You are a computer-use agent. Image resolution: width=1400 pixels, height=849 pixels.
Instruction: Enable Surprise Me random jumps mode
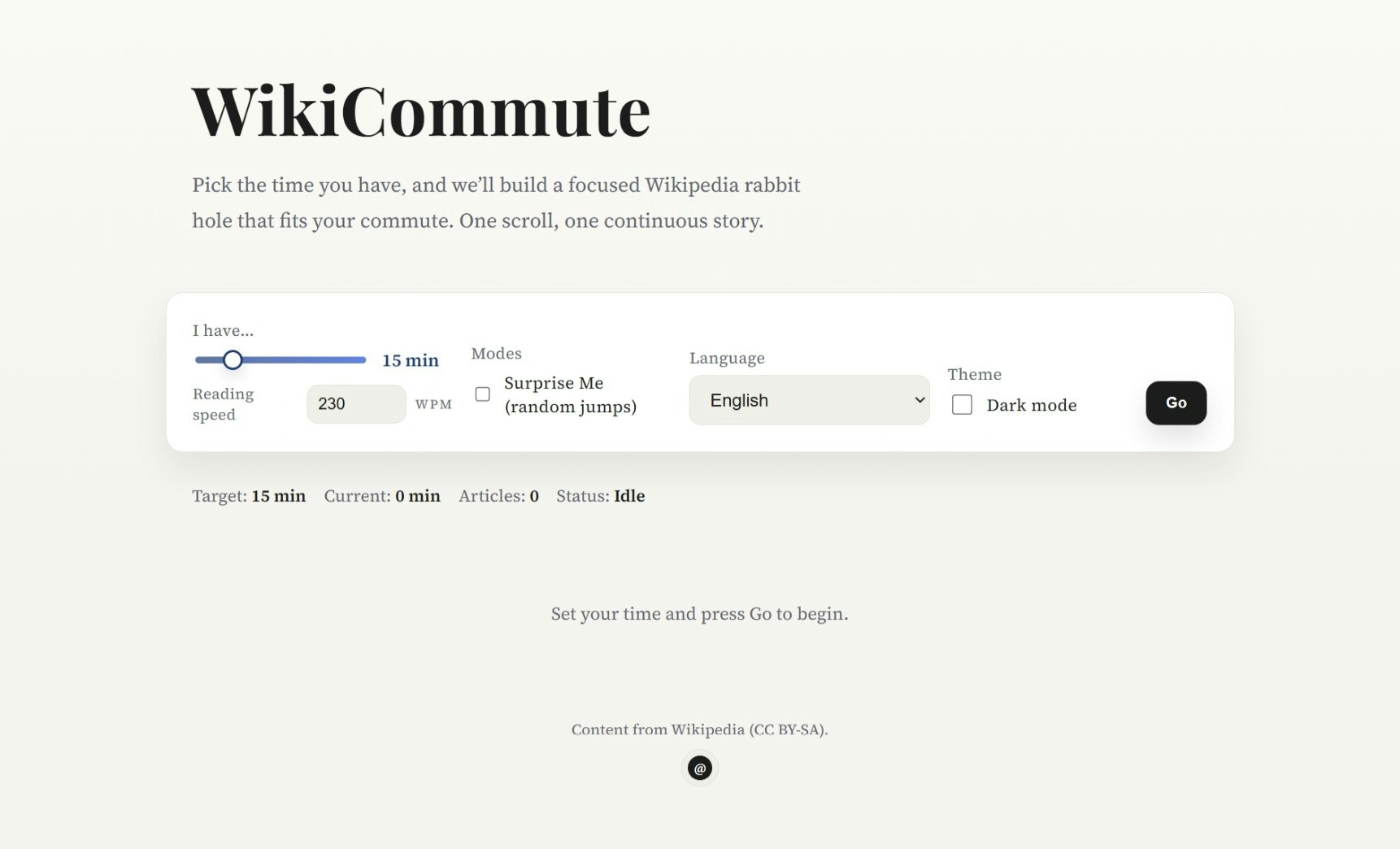tap(483, 394)
